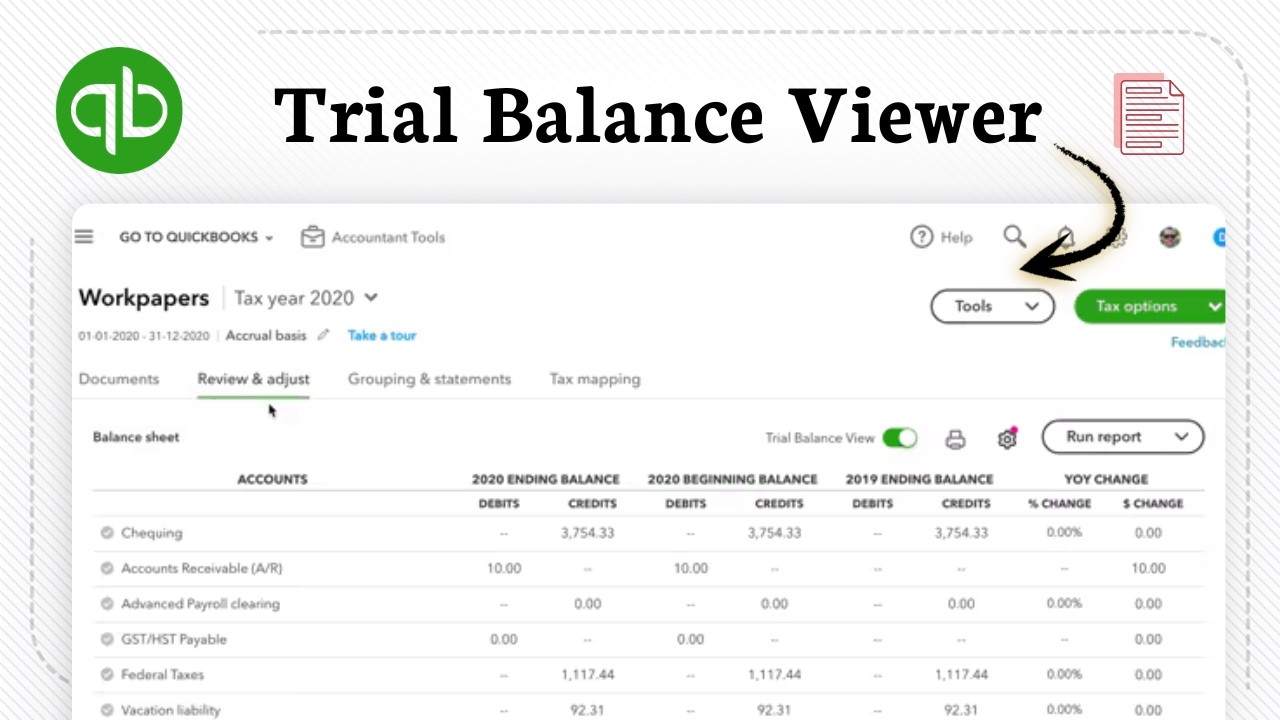Open the Tools dropdown
1280x720 pixels.
click(x=992, y=307)
